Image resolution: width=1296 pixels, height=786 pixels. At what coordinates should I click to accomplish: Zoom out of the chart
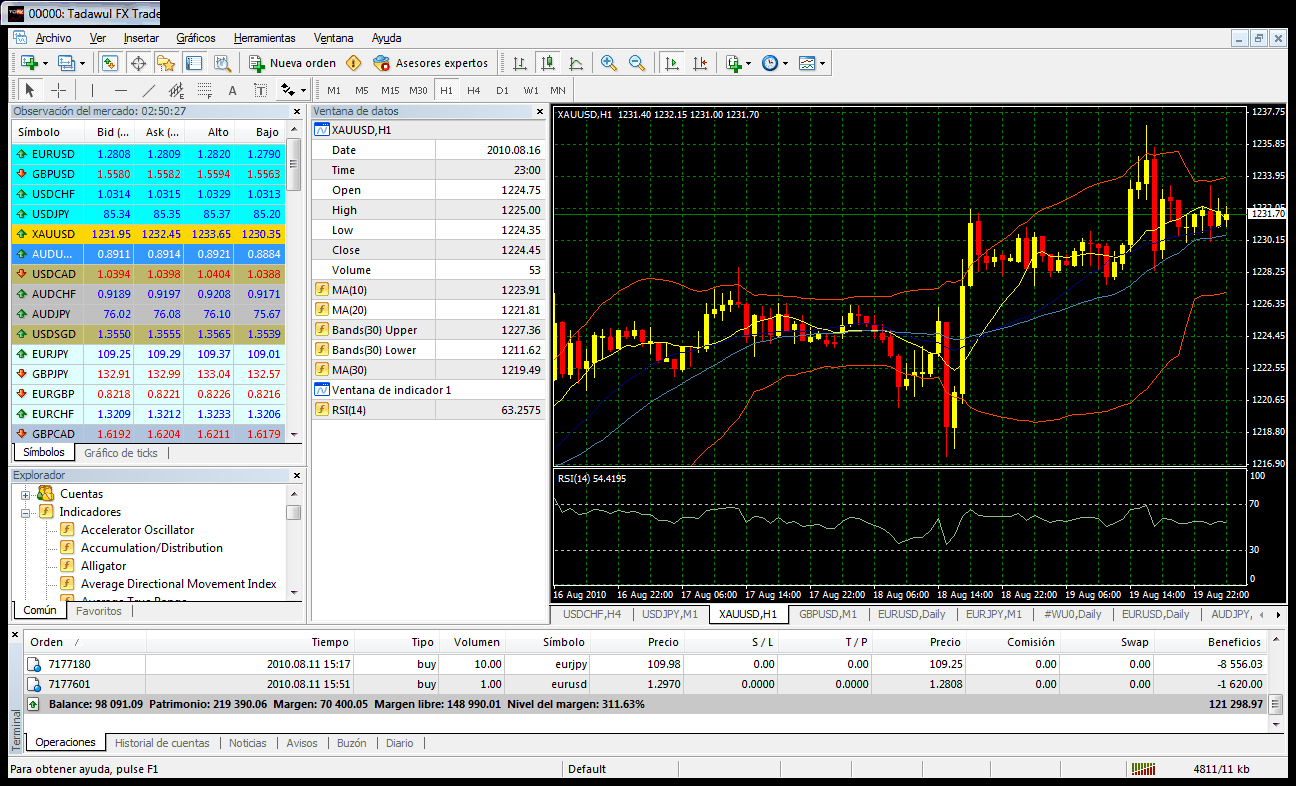pos(637,63)
